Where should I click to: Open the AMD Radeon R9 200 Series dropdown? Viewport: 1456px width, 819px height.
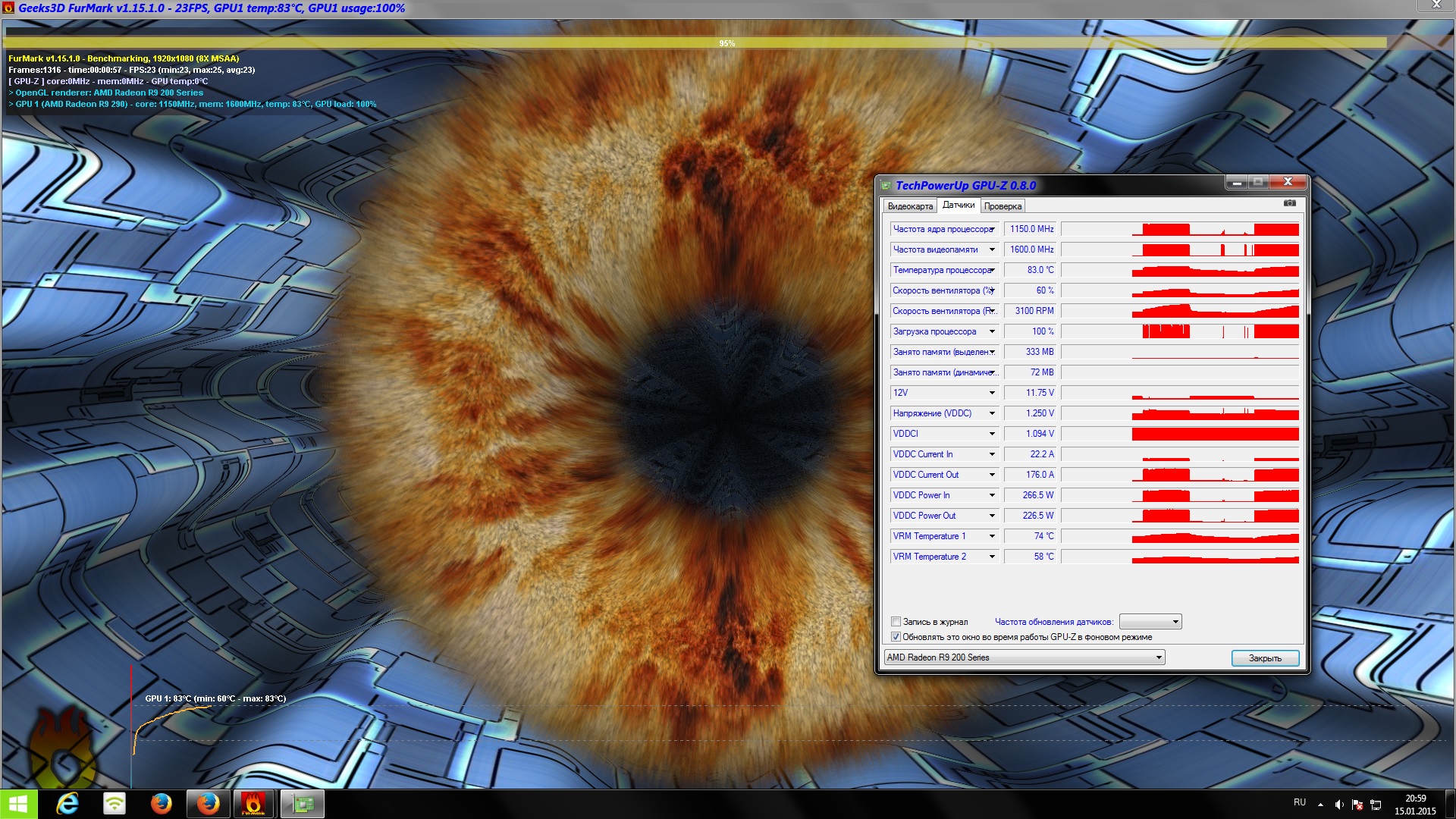coord(1024,657)
